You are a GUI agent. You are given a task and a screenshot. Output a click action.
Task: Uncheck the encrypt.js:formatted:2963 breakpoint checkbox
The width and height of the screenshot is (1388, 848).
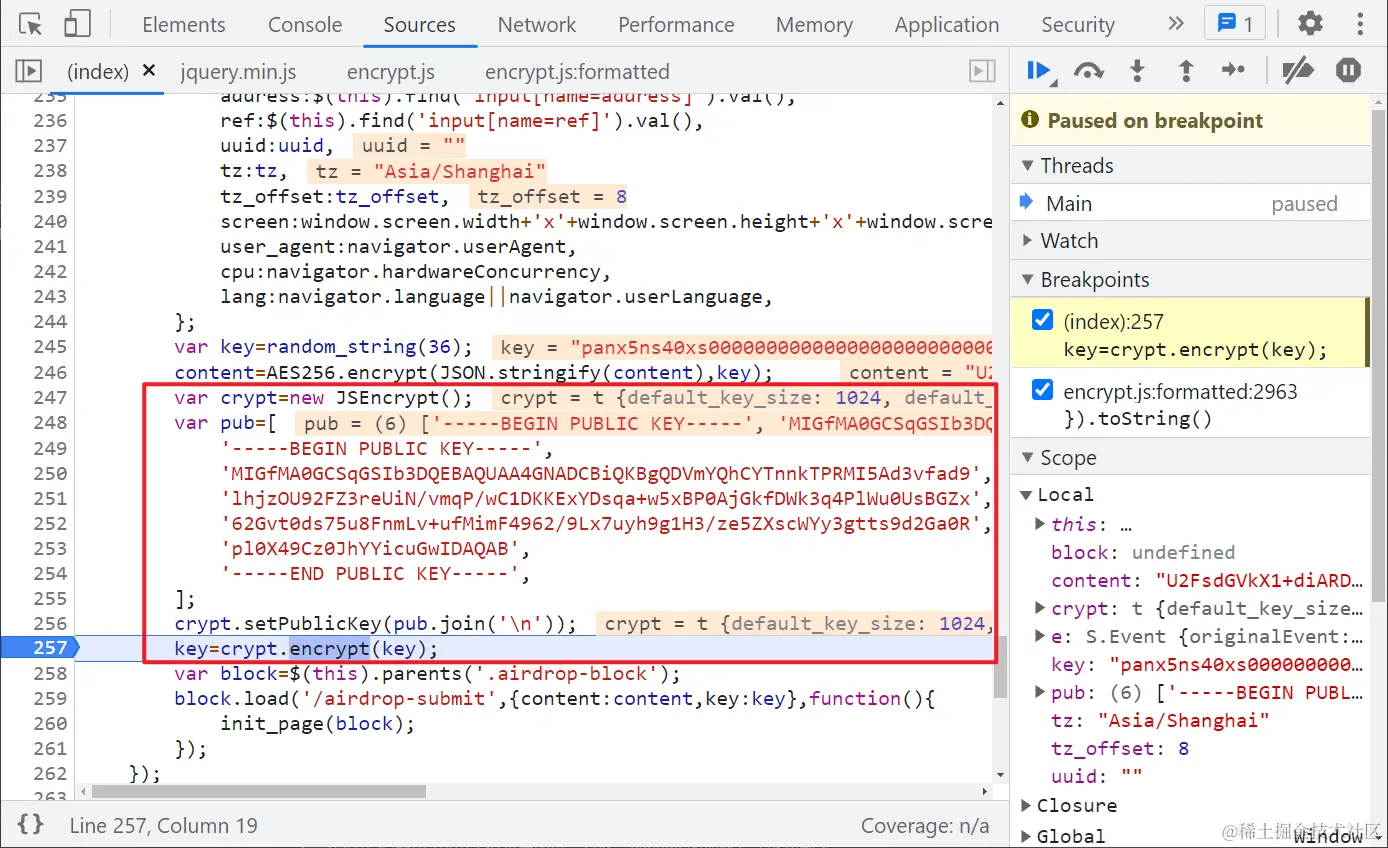(1042, 391)
